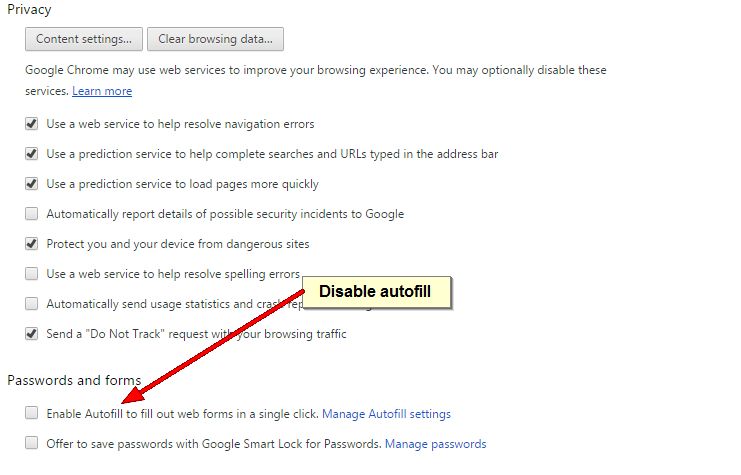This screenshot has width=741, height=475.
Task: Check the send usage statistics checkbox
Action: (x=32, y=304)
